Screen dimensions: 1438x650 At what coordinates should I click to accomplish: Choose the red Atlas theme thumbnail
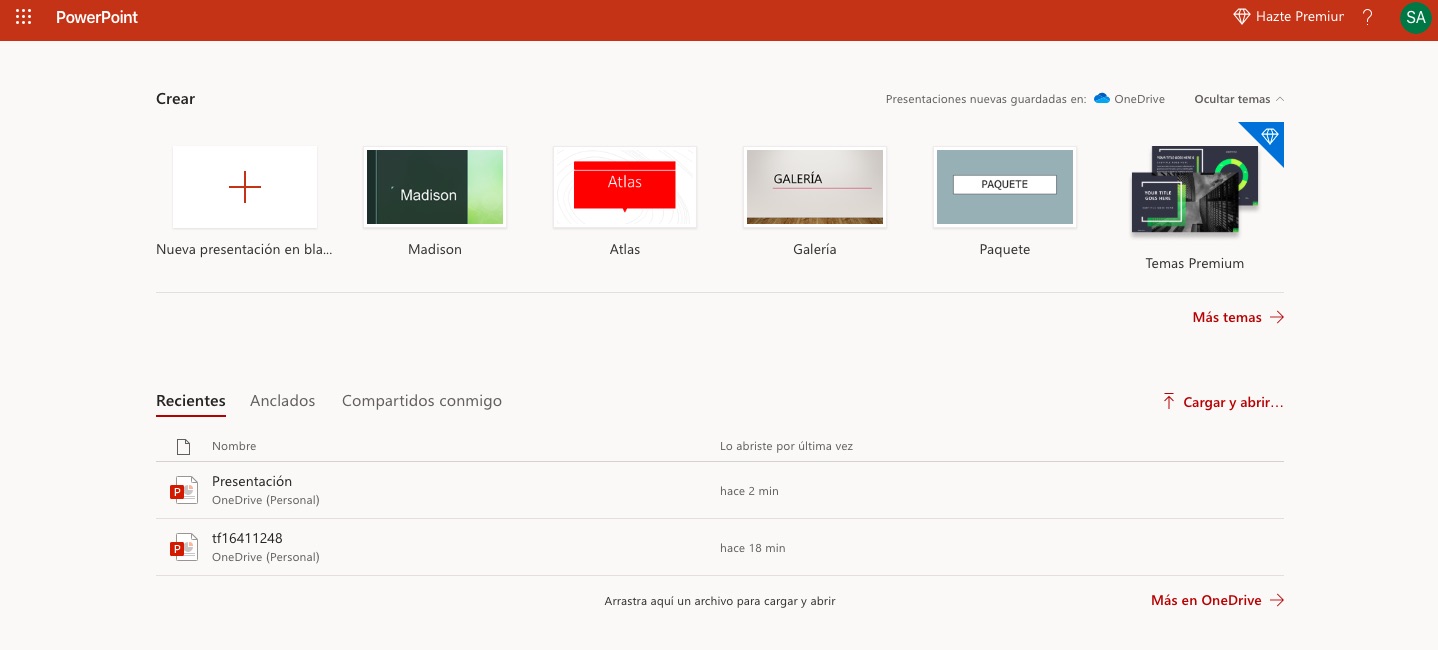(x=625, y=187)
